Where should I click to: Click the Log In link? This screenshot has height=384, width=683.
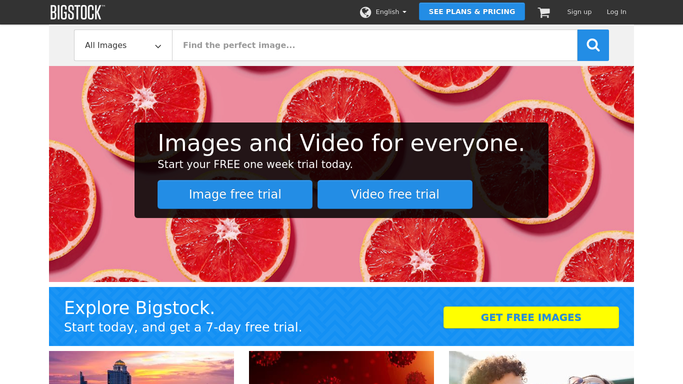point(616,12)
